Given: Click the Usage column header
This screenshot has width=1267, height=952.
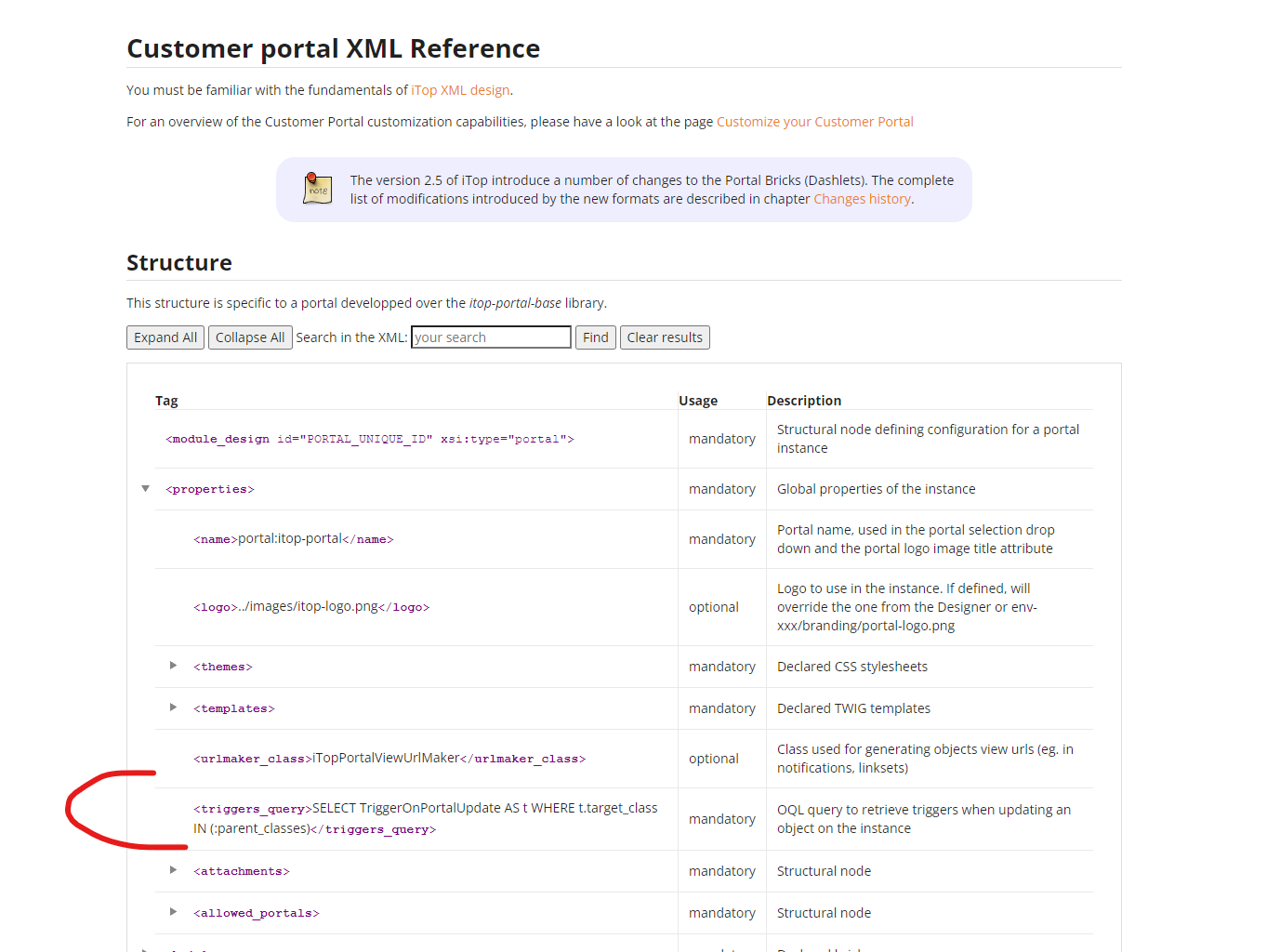Looking at the screenshot, I should click(x=698, y=401).
